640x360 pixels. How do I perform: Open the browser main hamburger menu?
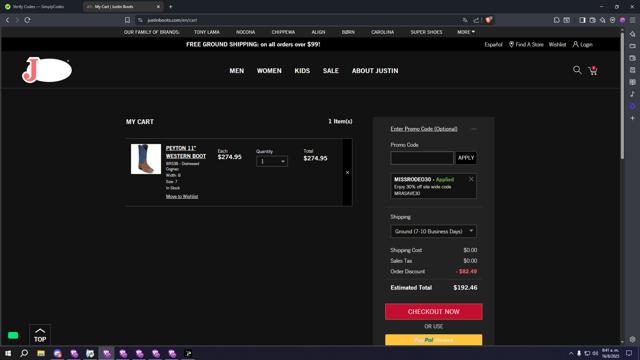click(x=632, y=20)
